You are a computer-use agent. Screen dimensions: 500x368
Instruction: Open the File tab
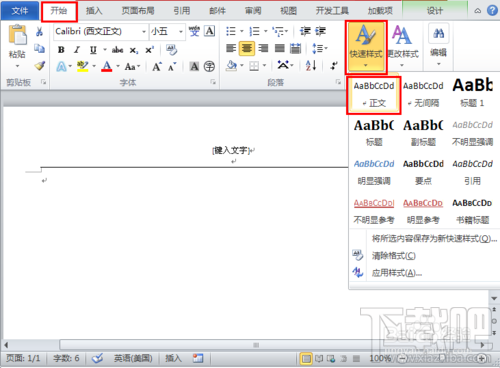[20, 11]
